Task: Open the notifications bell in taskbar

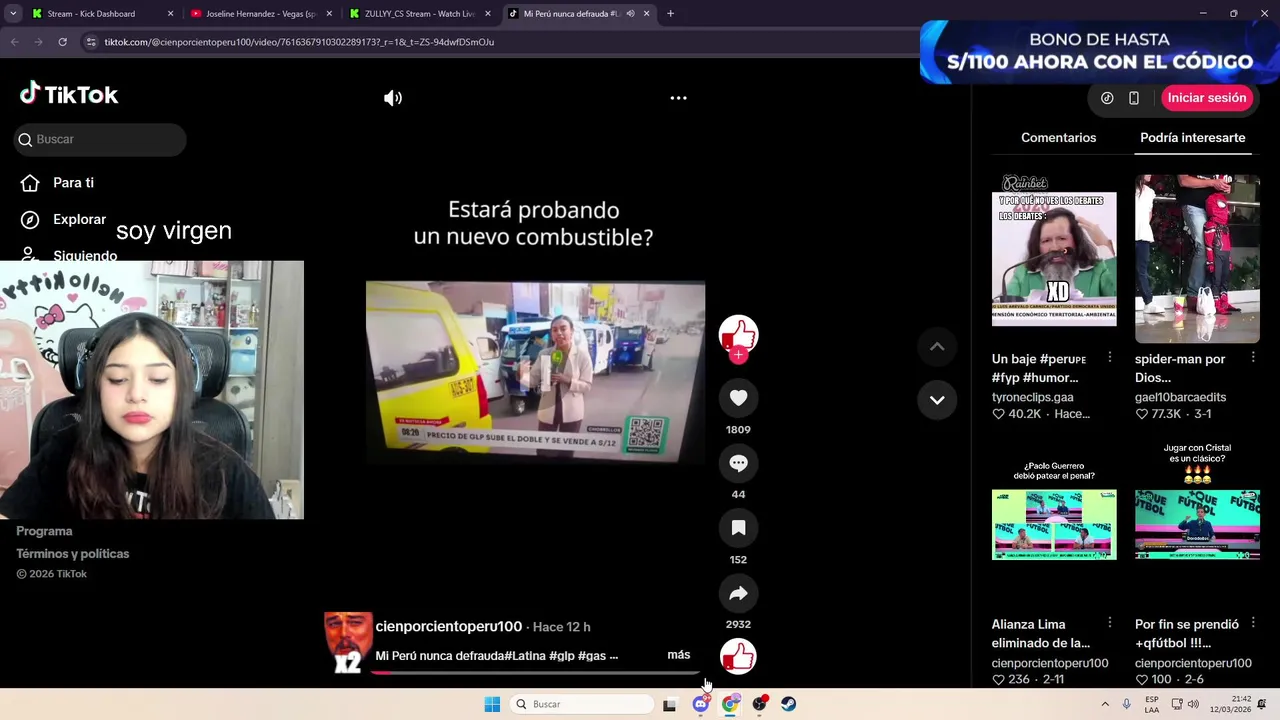Action: pos(1263,704)
